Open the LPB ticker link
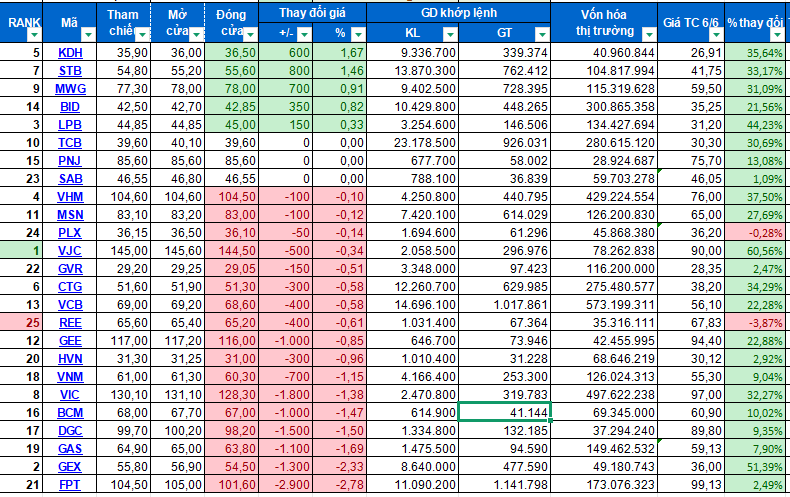The width and height of the screenshot is (790, 497). [x=70, y=125]
